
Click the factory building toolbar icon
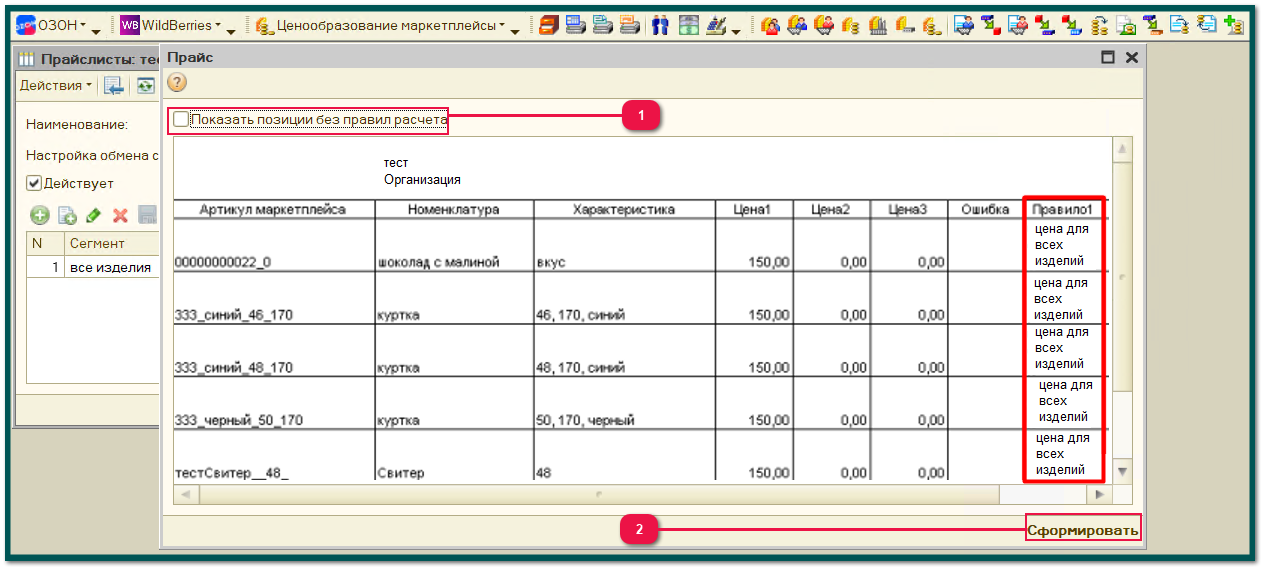878,25
